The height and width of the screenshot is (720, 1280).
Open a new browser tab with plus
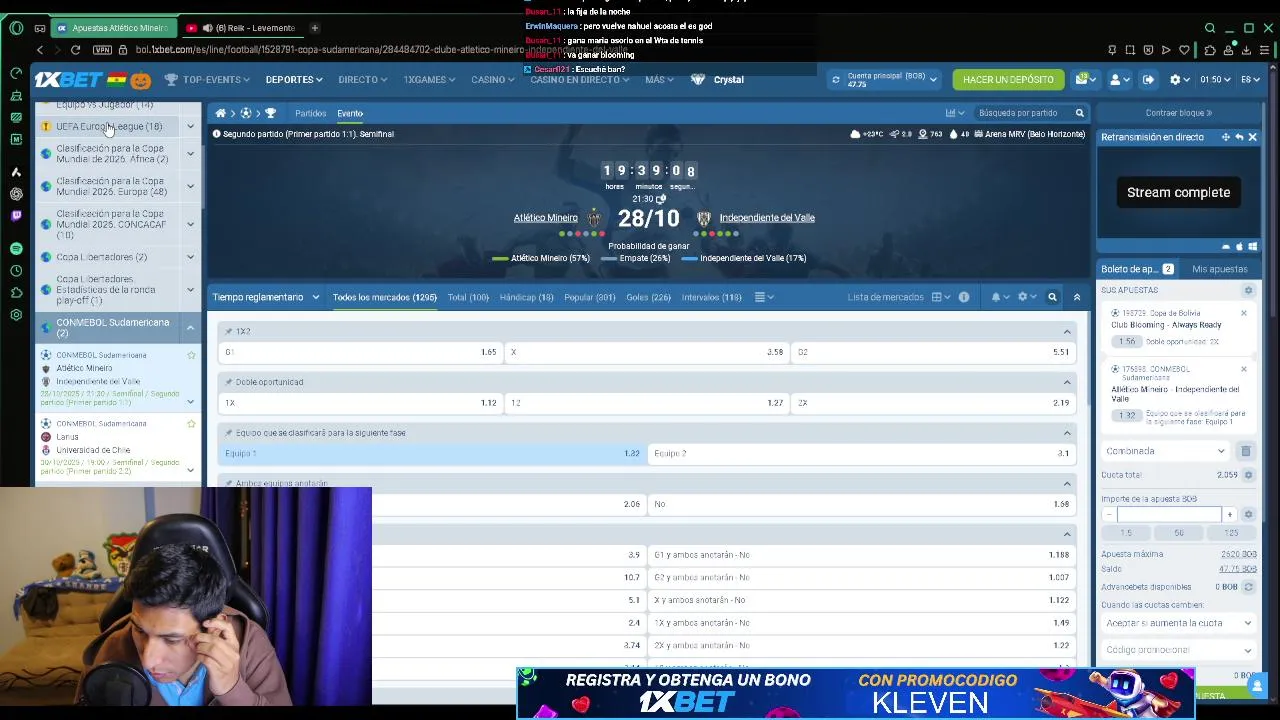tap(314, 28)
